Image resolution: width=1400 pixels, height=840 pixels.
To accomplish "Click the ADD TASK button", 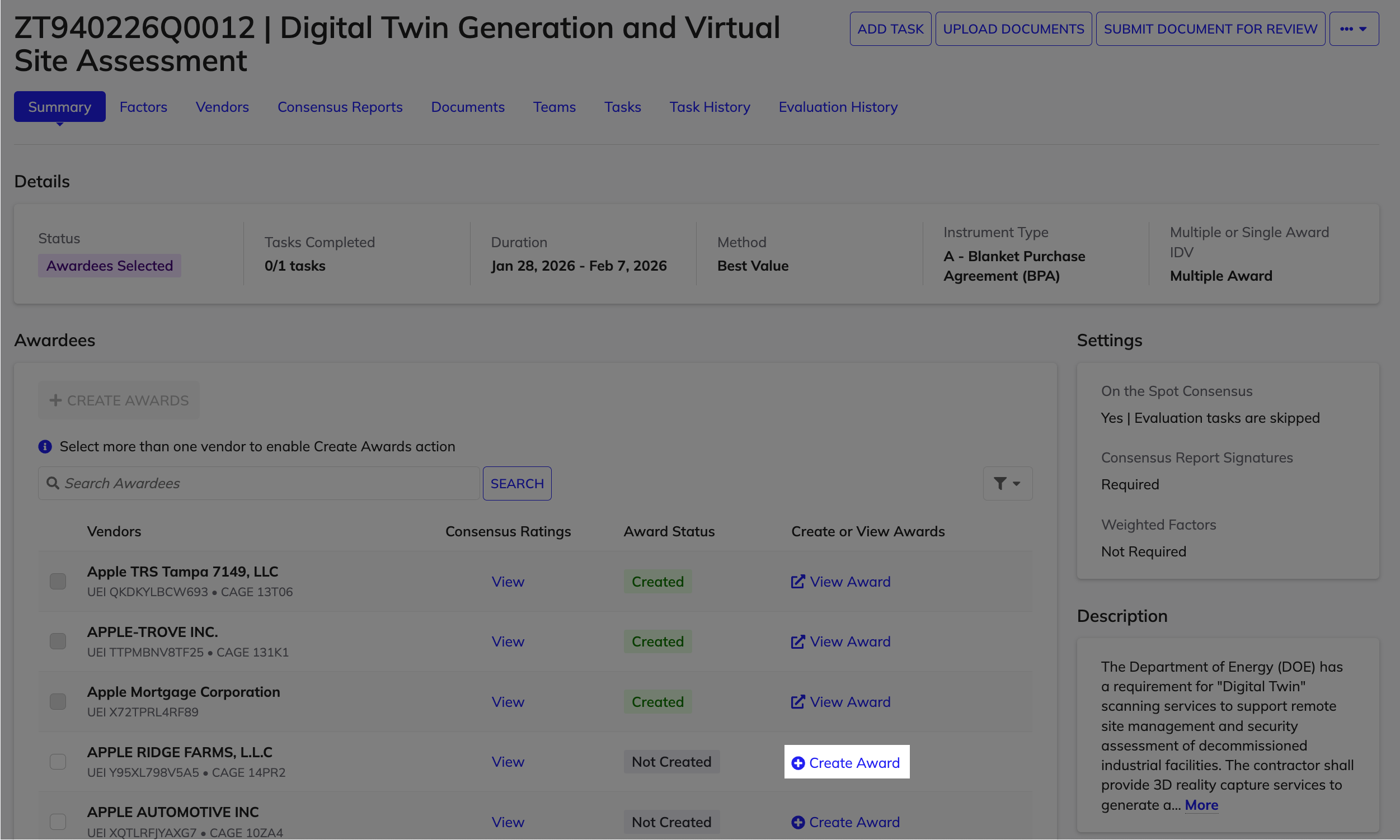I will [890, 29].
